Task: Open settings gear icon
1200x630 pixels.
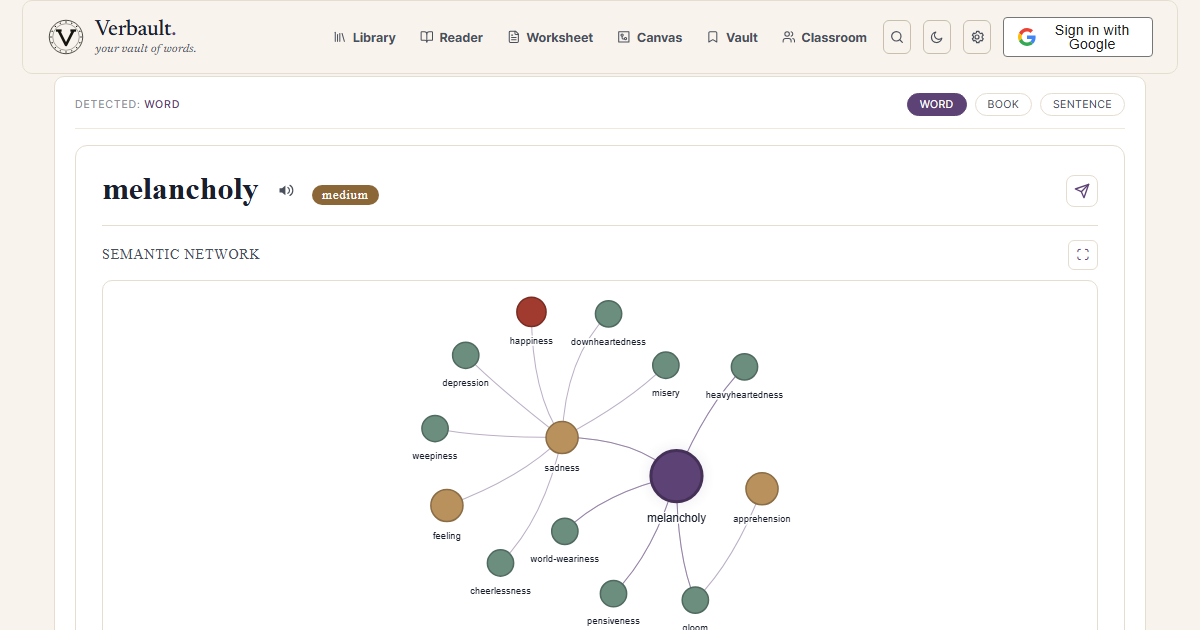Action: click(977, 37)
